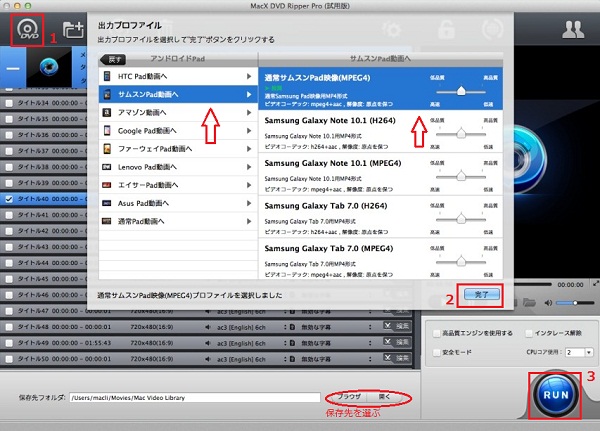Adjust quality slider for 通常サムスンPad映像(MPEG4)

[x=461, y=91]
